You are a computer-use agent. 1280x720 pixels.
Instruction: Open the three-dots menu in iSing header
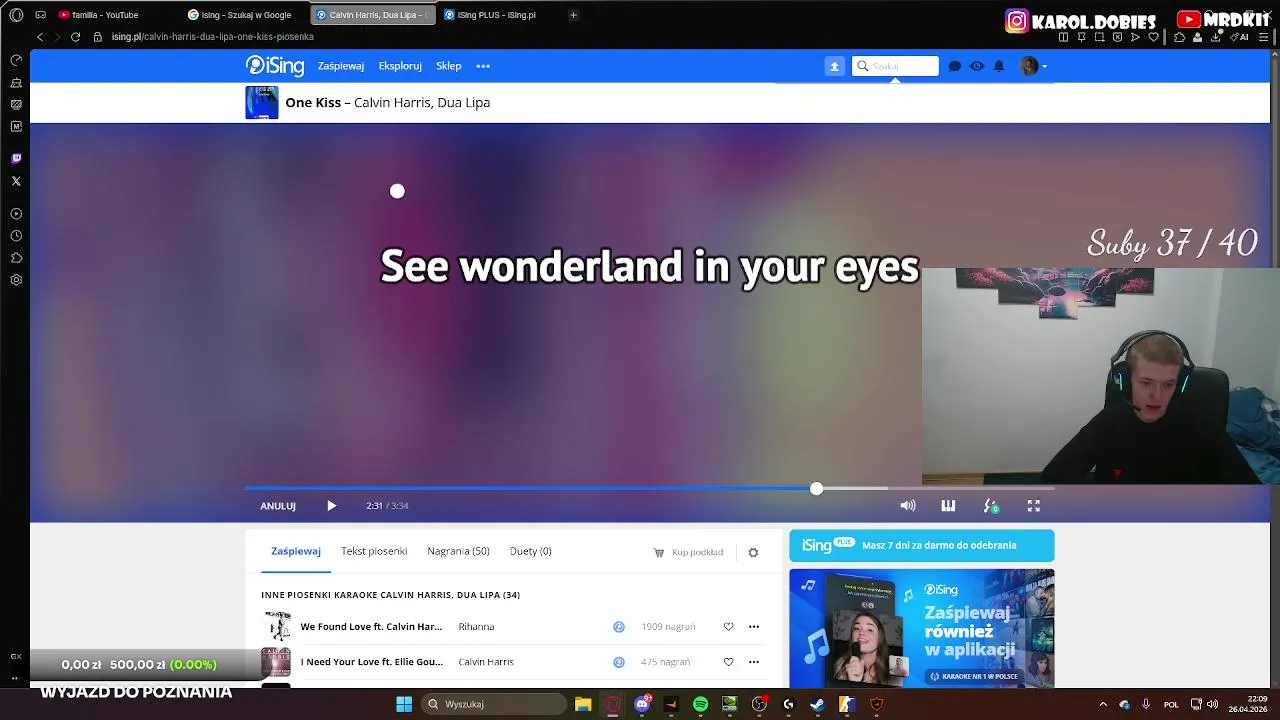[x=483, y=66]
